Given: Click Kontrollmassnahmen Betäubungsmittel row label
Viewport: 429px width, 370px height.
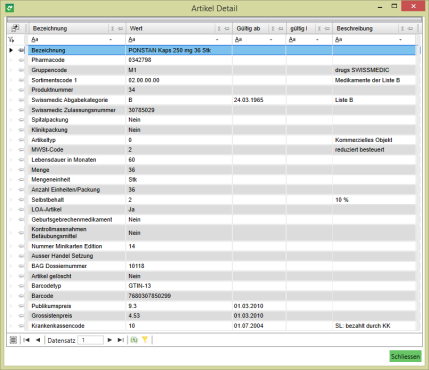Looking at the screenshot, I should pyautogui.click(x=59, y=233).
